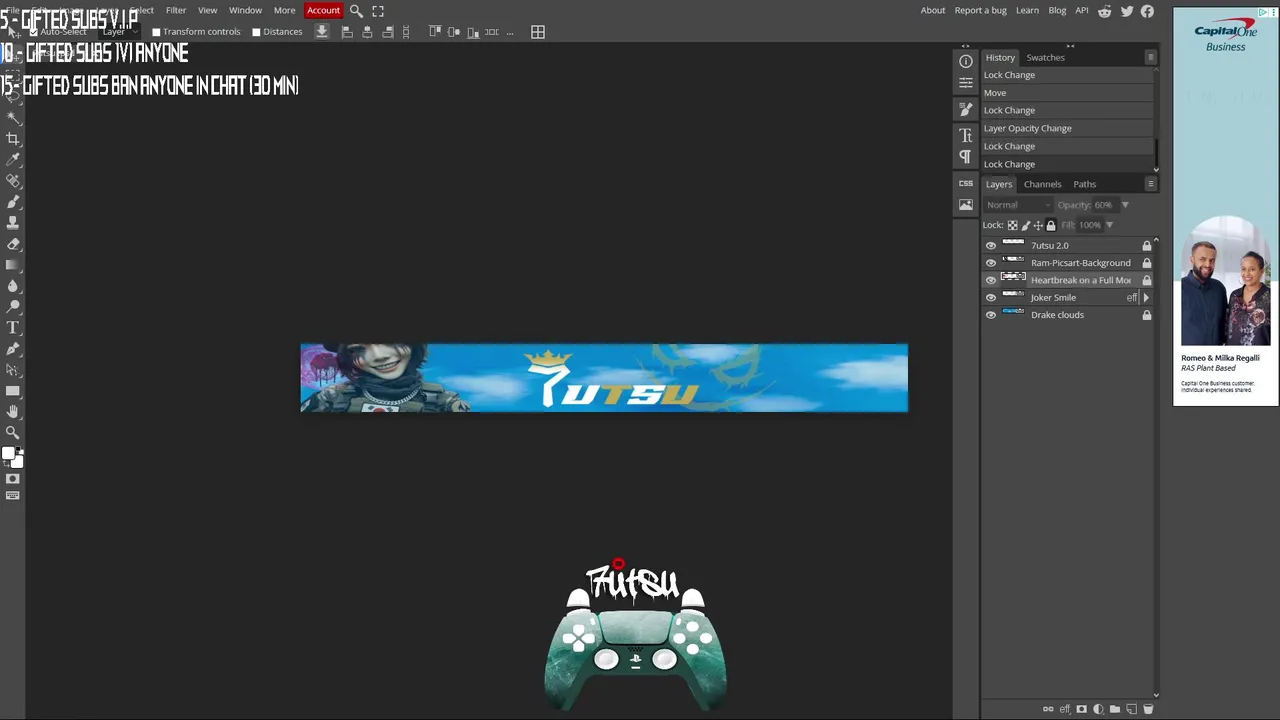
Task: Open the About link
Action: coord(933,10)
